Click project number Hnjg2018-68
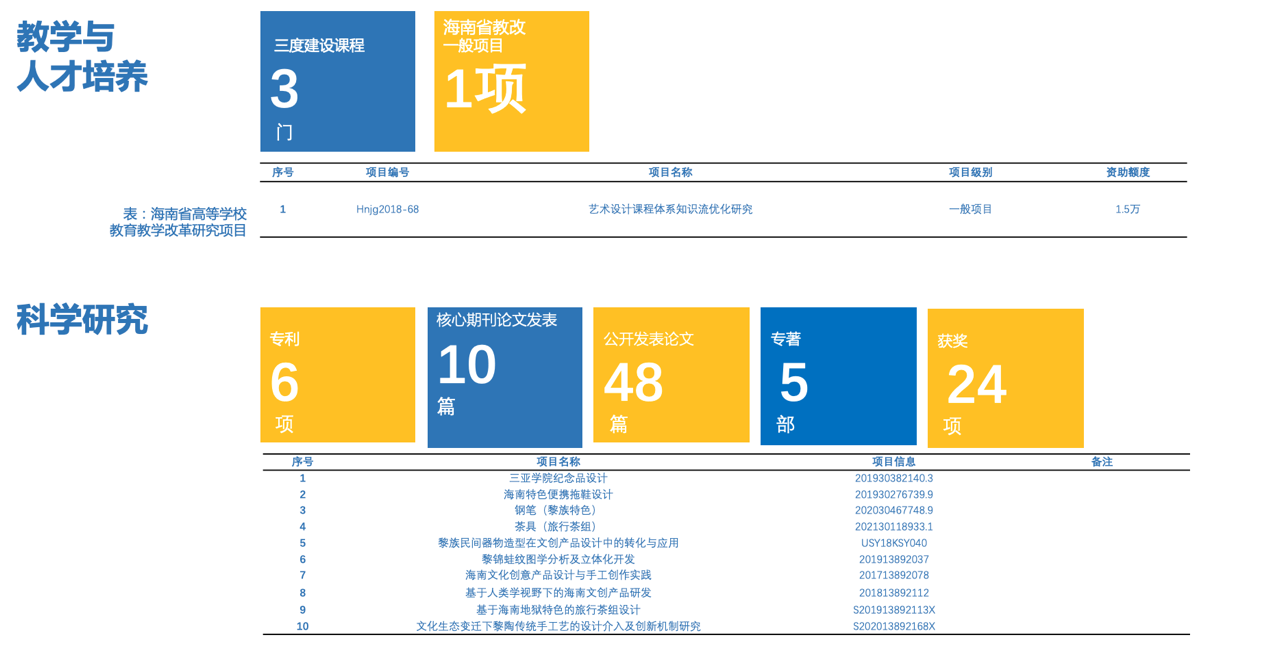Screen dimensions: 1269x657 click(387, 209)
